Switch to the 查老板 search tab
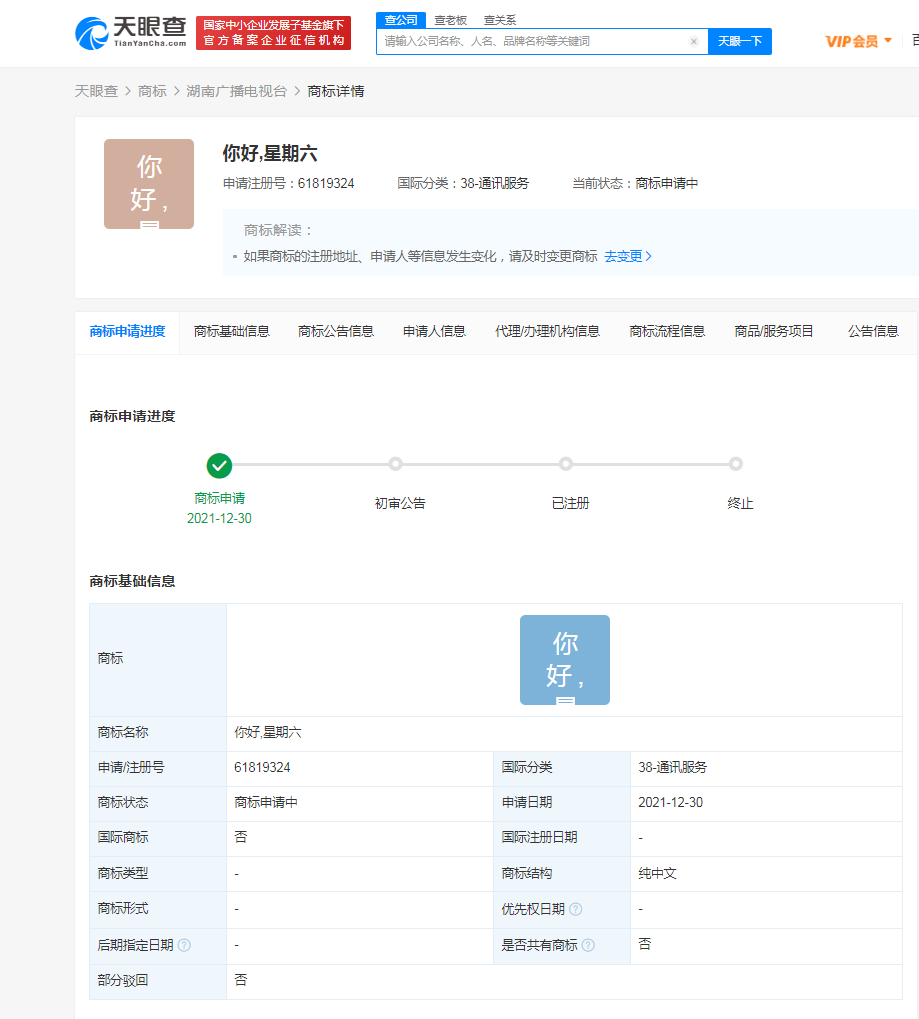 450,20
